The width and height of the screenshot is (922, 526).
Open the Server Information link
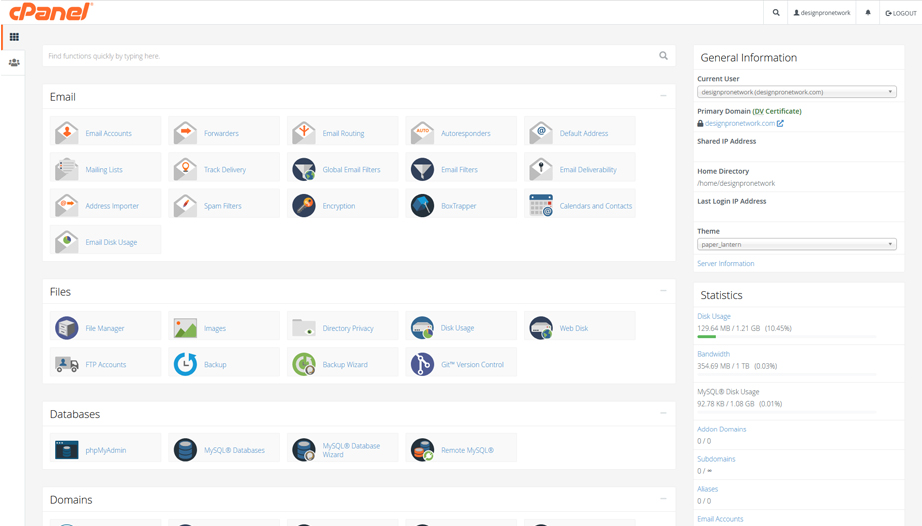[725, 264]
